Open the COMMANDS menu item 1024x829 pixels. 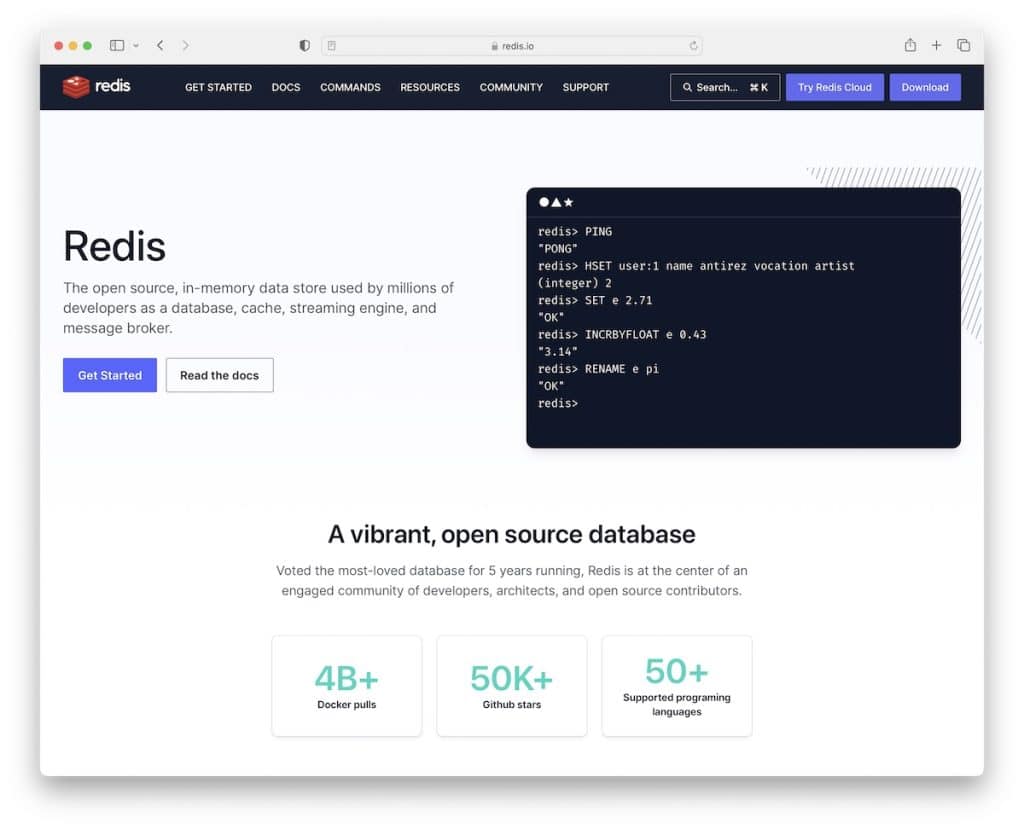point(350,87)
